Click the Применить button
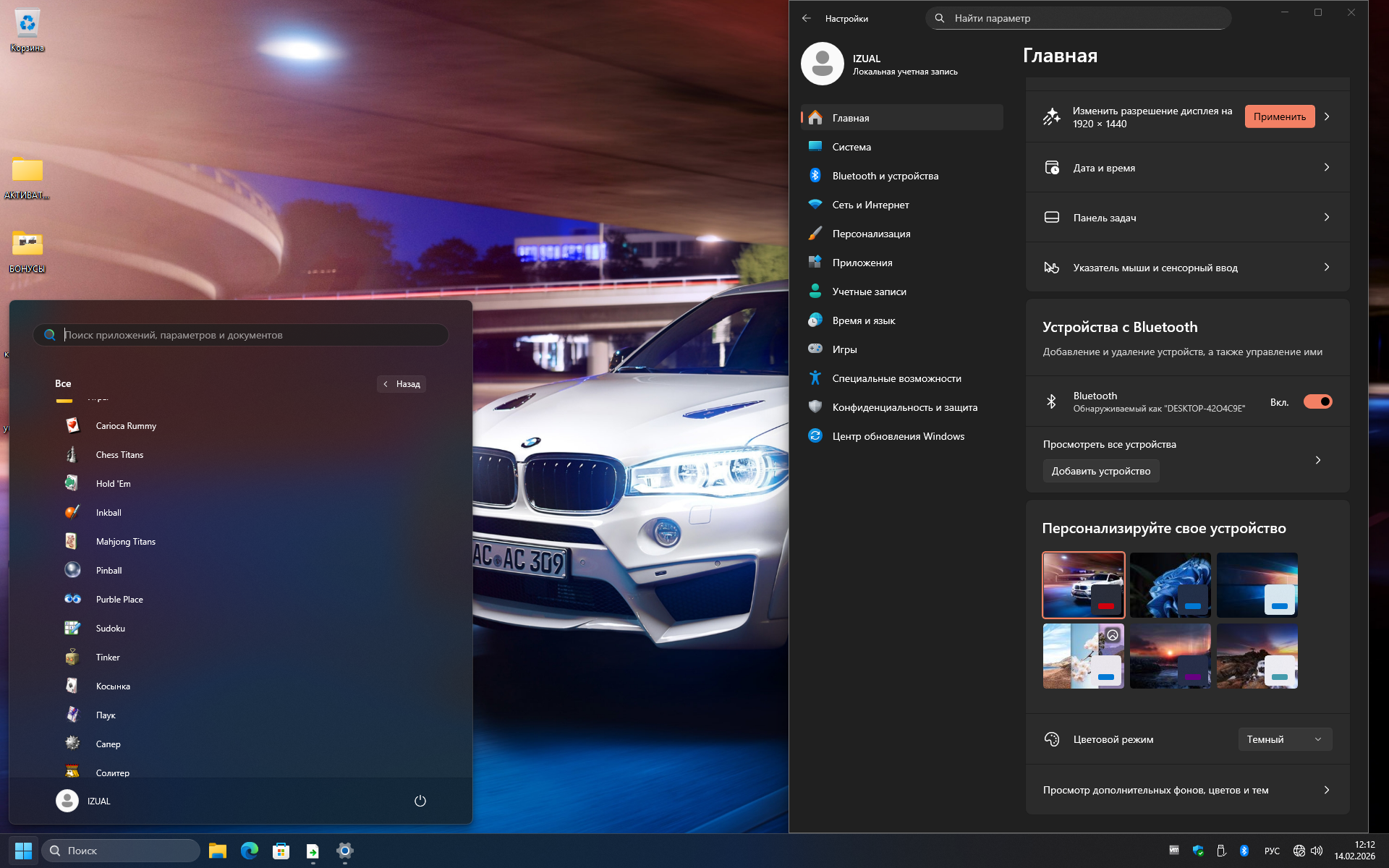This screenshot has width=1389, height=868. pos(1279,116)
